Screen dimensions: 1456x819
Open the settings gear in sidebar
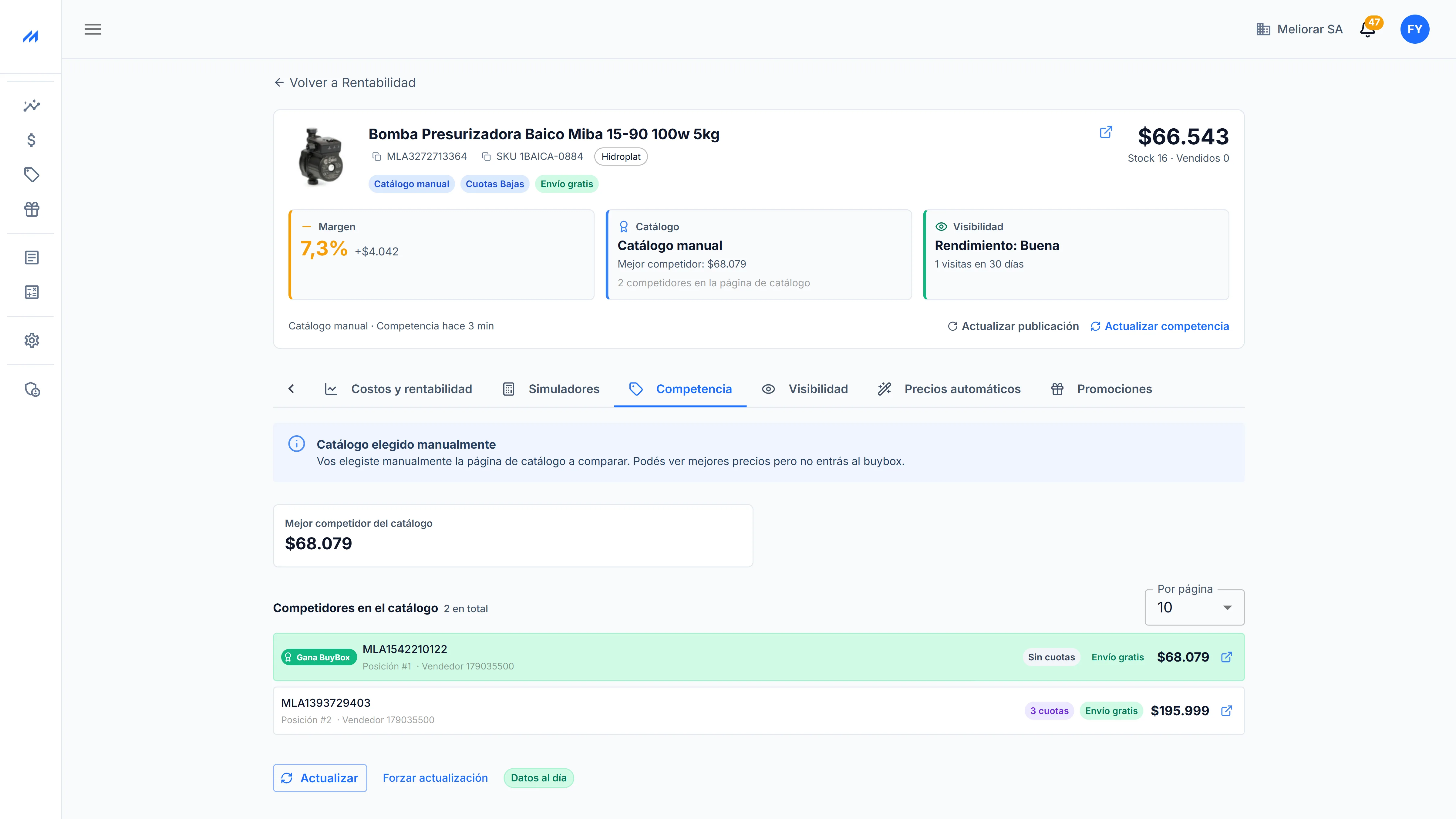point(32,340)
